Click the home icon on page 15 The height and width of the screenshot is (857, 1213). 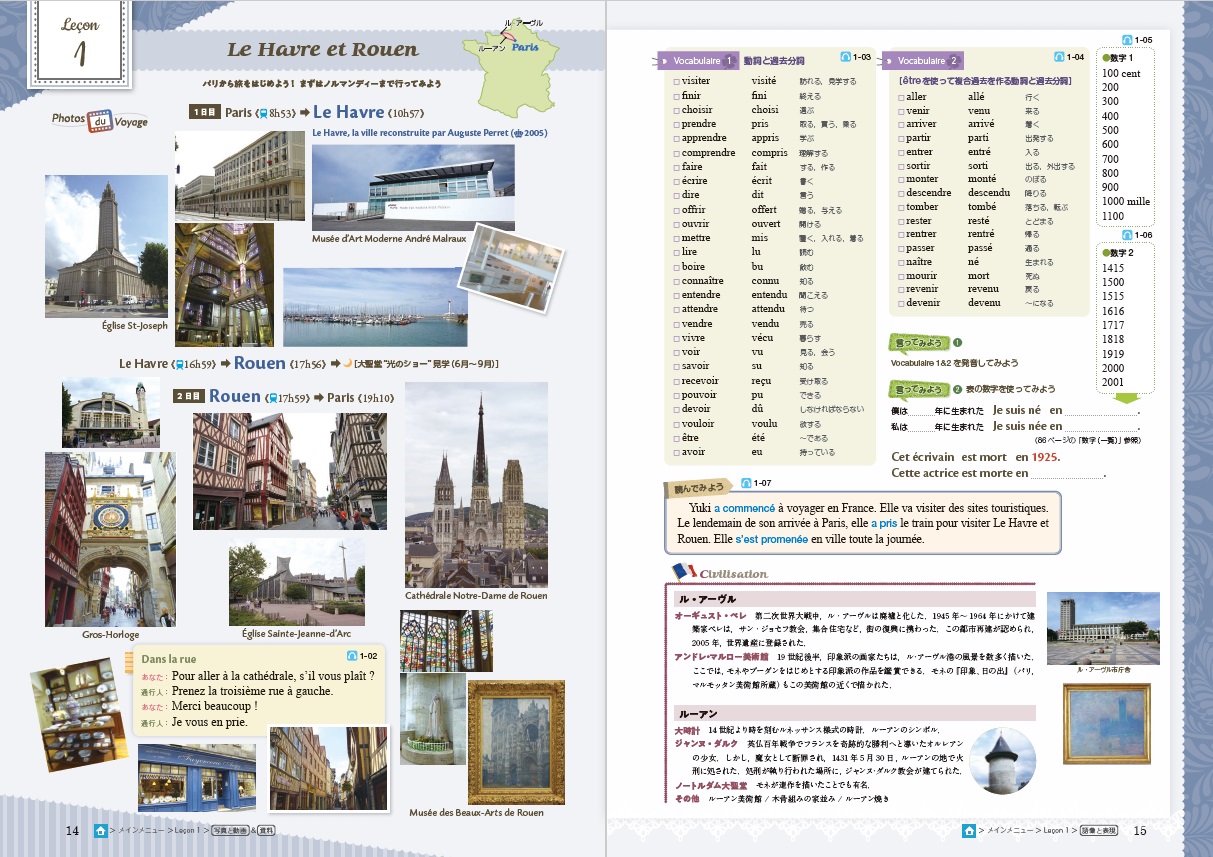coord(970,828)
